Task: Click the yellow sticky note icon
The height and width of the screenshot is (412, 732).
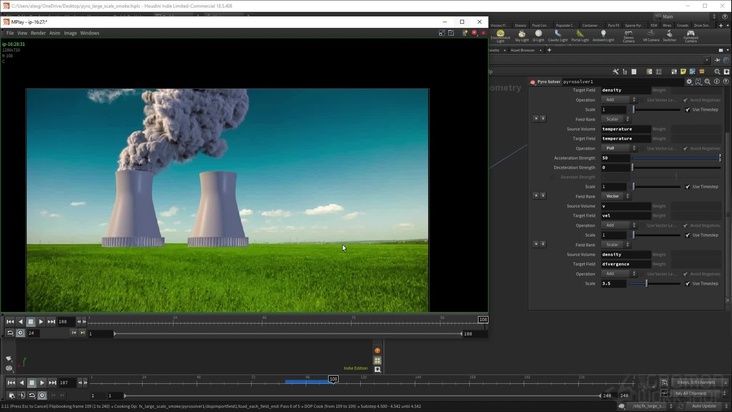Action: (x=683, y=71)
